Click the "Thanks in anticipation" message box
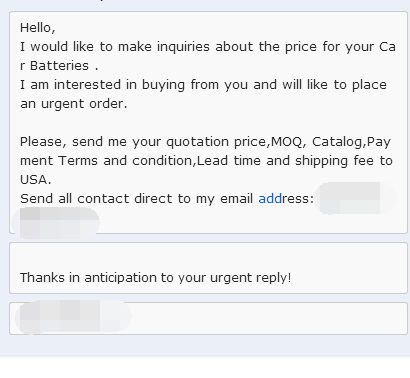 coord(208,268)
